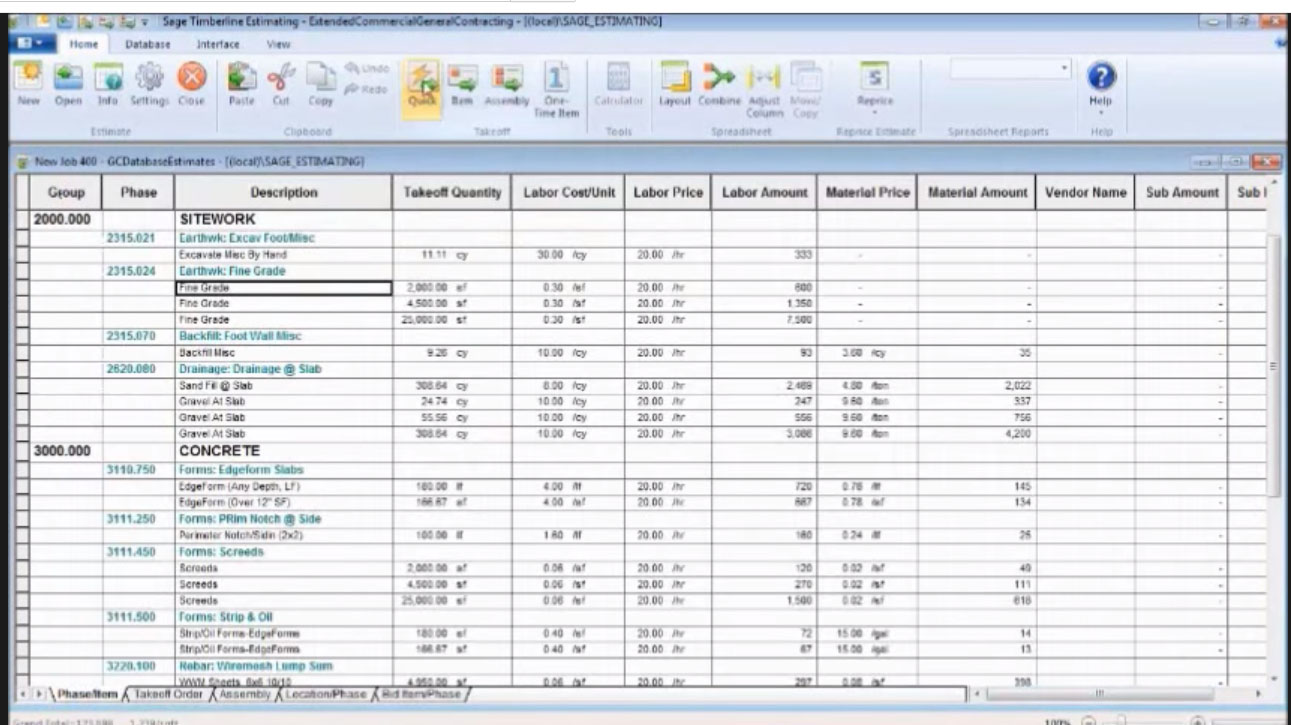Select the Location/Phase sheet tab
1291x725 pixels.
tap(326, 693)
